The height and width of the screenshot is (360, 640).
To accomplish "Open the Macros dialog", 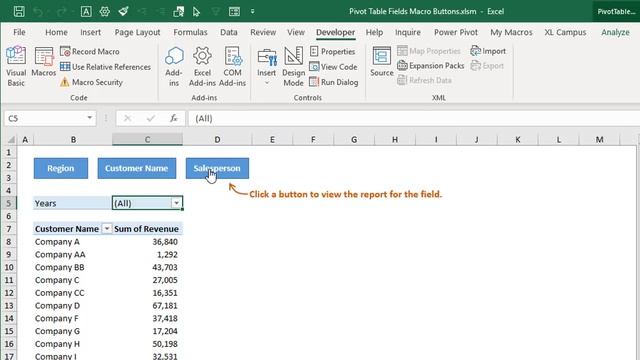I will click(43, 62).
